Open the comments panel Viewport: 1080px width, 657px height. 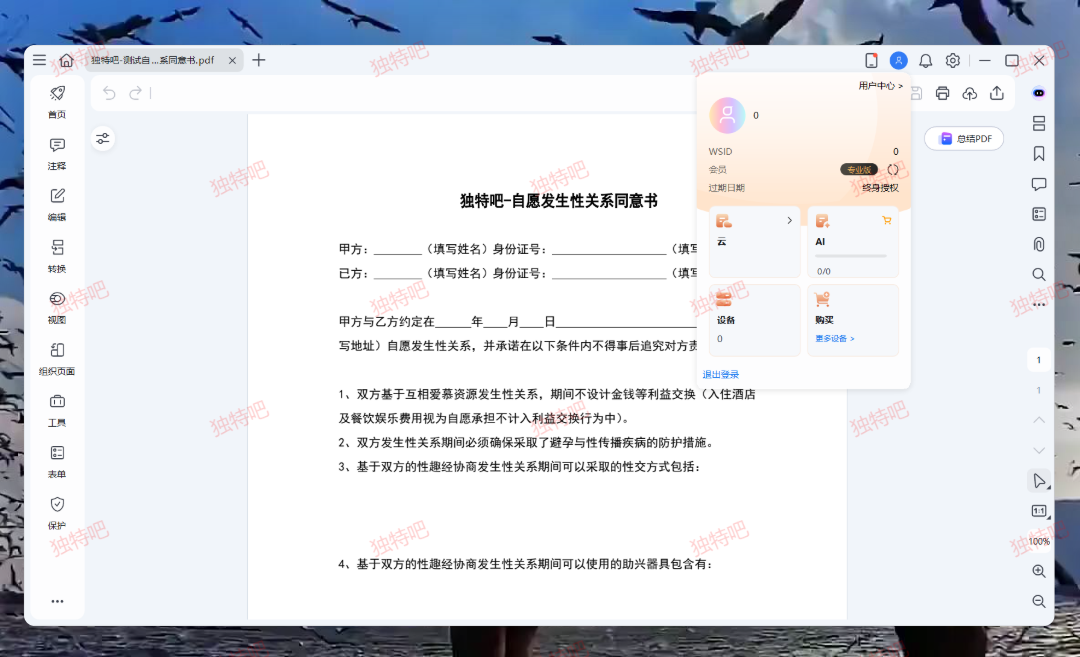[x=1039, y=184]
